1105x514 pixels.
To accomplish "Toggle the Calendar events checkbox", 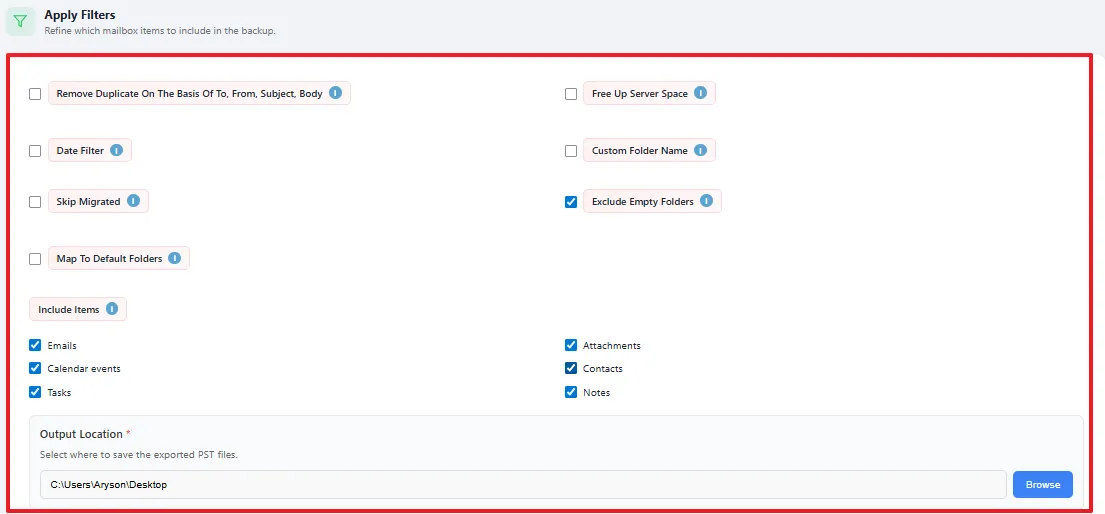I will (x=35, y=368).
